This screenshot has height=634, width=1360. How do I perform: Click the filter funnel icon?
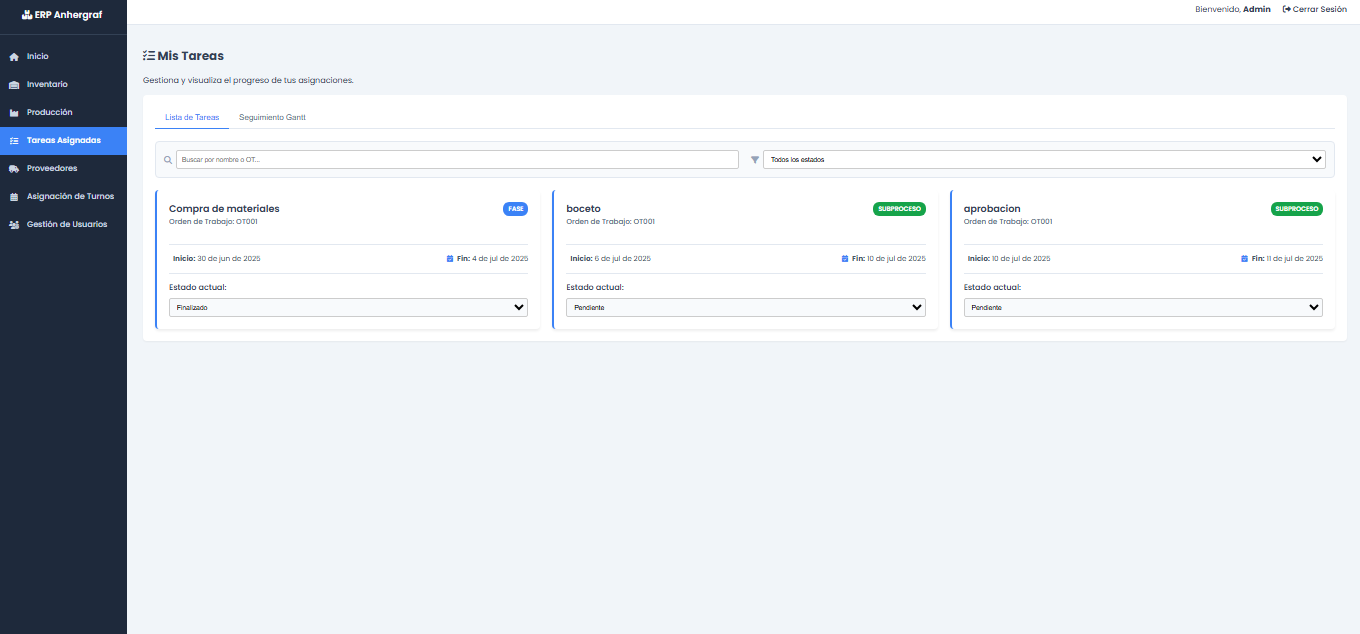point(755,160)
